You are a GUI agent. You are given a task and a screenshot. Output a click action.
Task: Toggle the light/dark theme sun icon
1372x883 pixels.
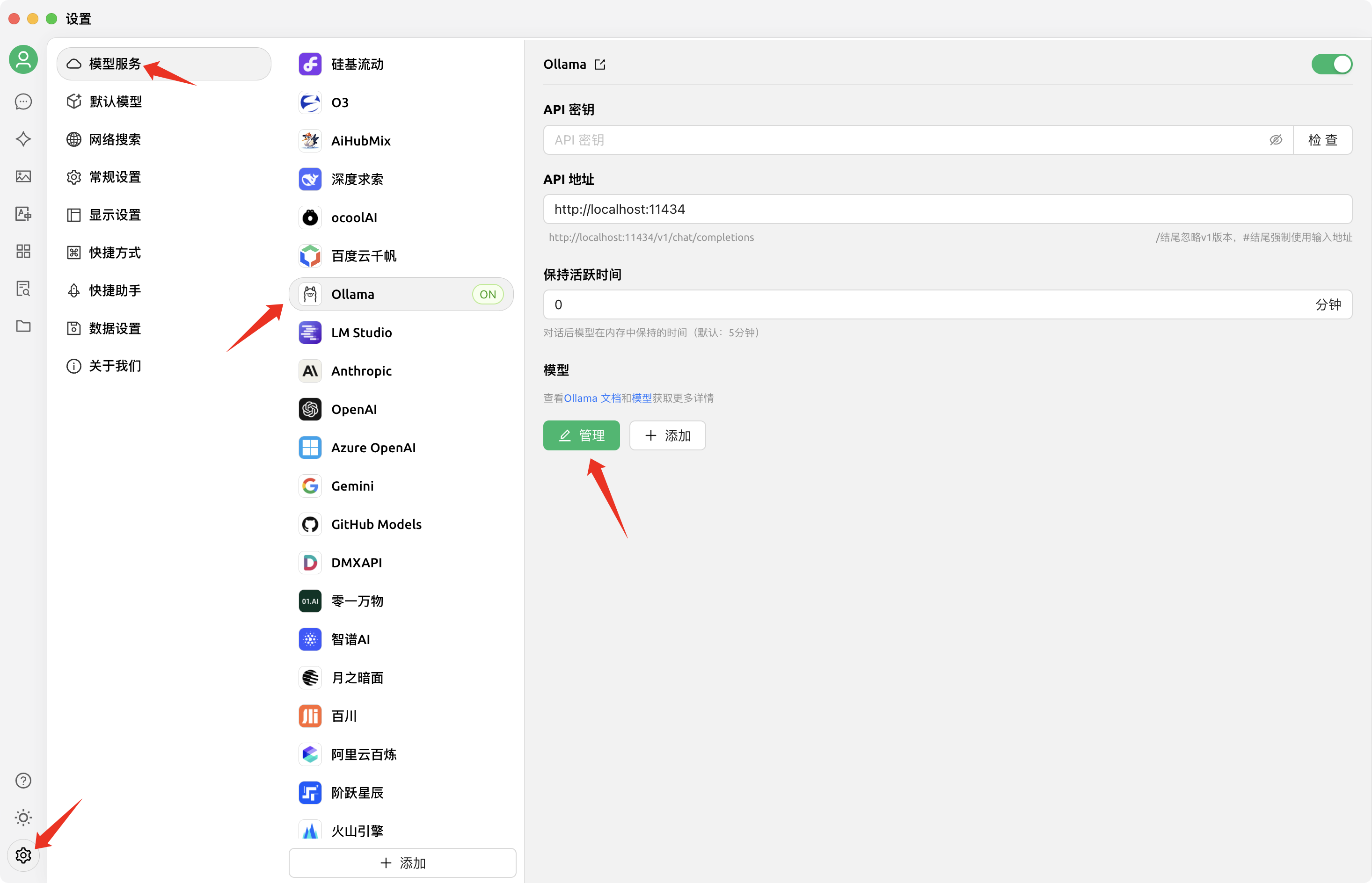23,818
